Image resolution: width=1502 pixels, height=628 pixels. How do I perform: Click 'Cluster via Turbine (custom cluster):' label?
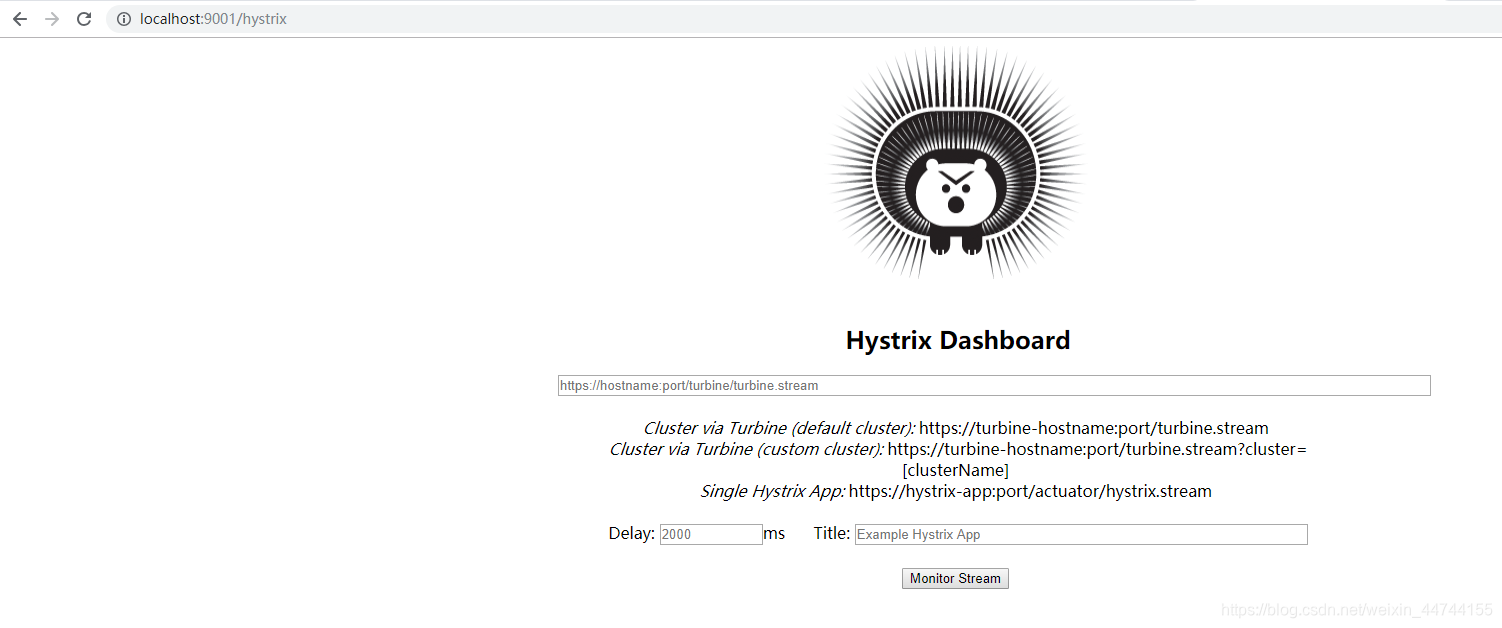click(746, 449)
